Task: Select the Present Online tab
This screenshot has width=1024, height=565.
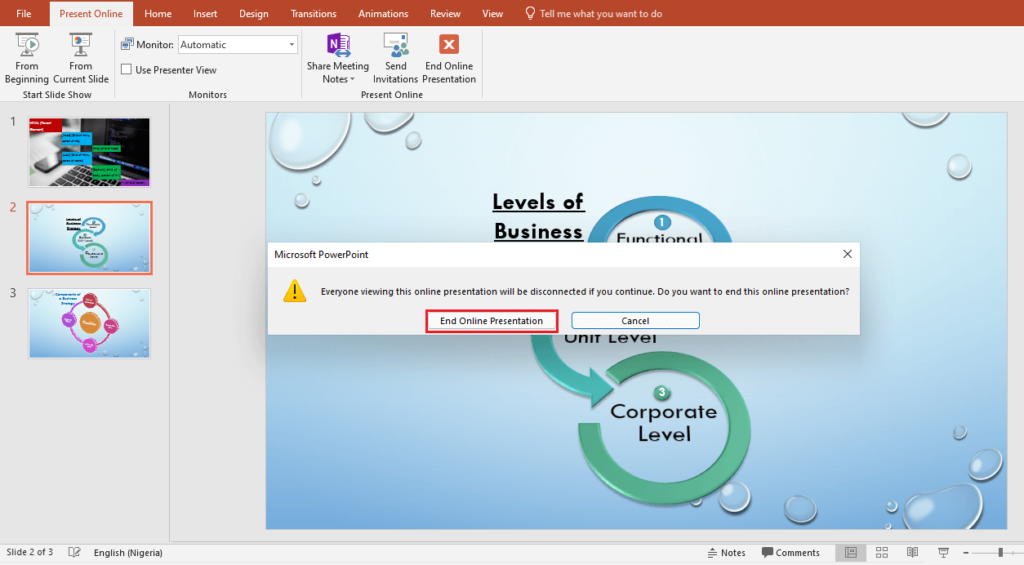Action: 91,13
